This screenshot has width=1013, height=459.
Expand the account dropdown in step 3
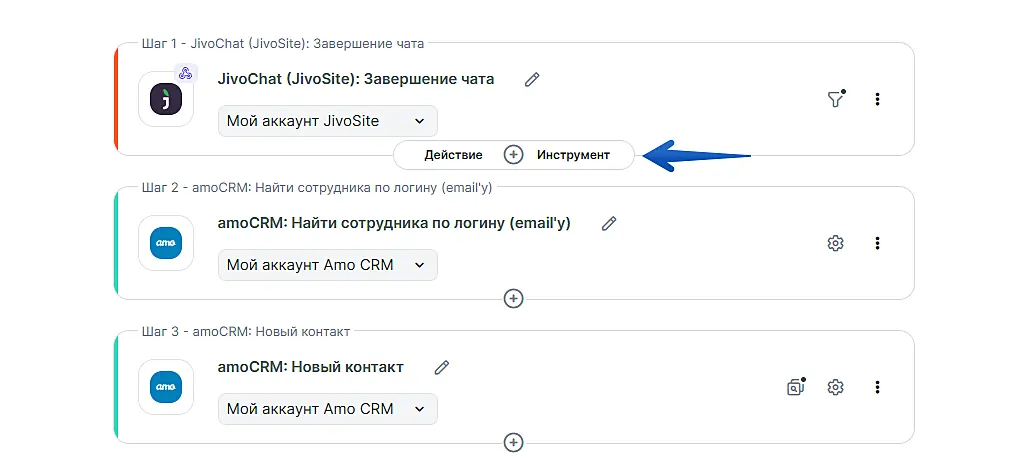[327, 409]
